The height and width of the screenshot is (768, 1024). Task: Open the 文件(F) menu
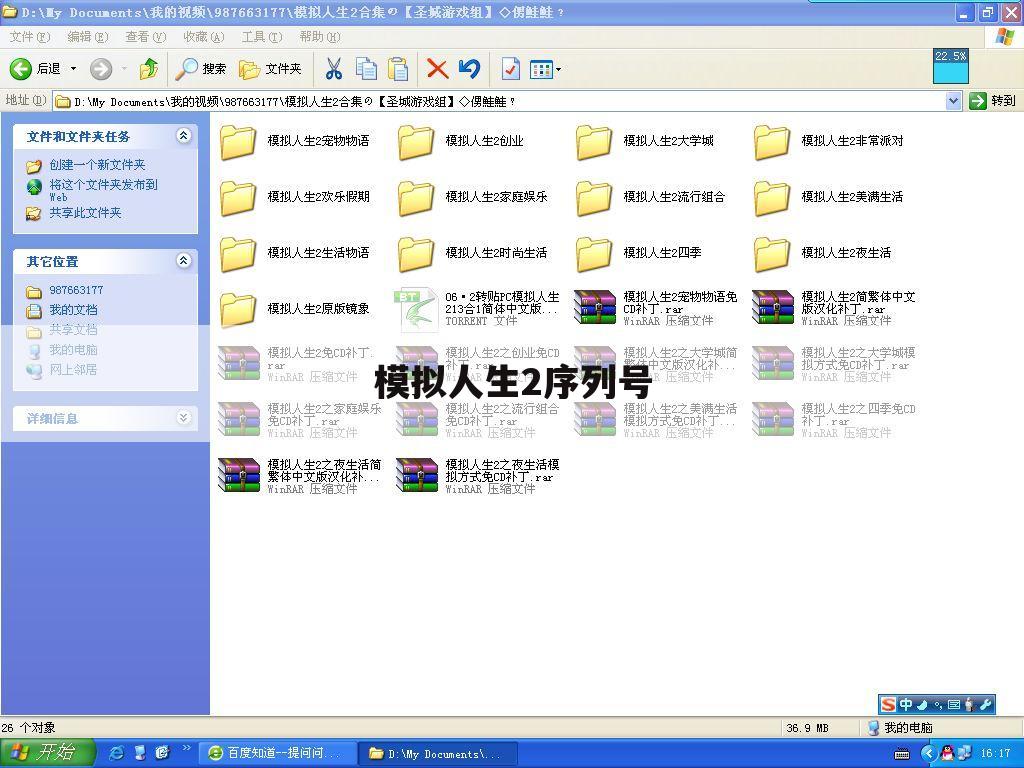pyautogui.click(x=29, y=37)
